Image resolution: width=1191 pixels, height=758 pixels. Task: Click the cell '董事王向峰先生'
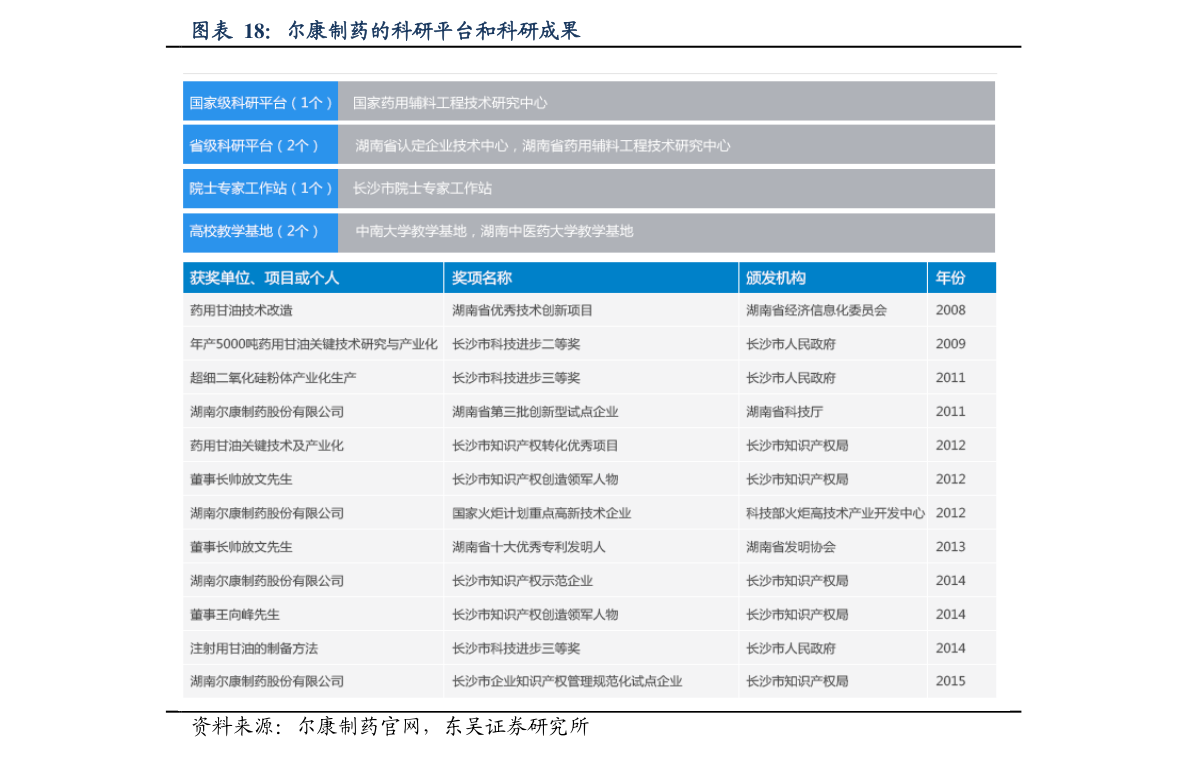tap(235, 614)
